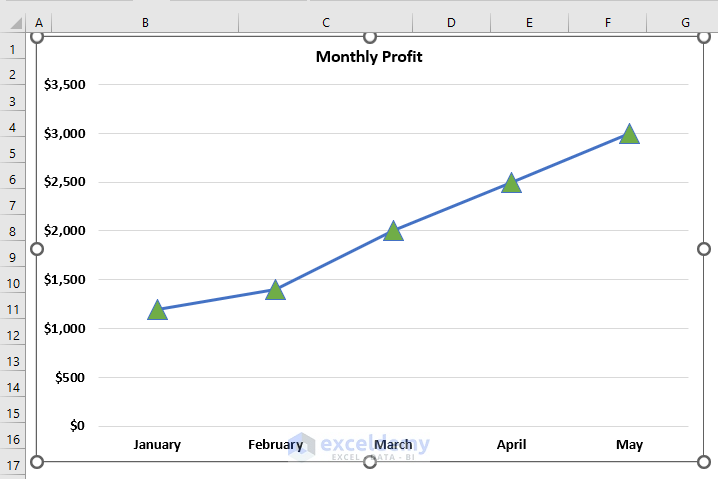718x479 pixels.
Task: Click the right-middle chart sizing handle
Action: pyautogui.click(x=703, y=249)
